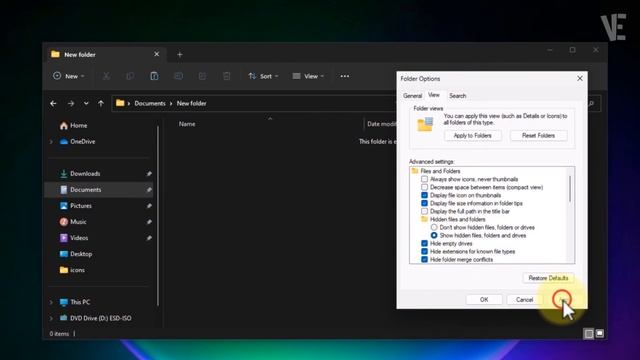Select Don't show hidden files radio button
This screenshot has height=360, width=640.
pos(434,227)
